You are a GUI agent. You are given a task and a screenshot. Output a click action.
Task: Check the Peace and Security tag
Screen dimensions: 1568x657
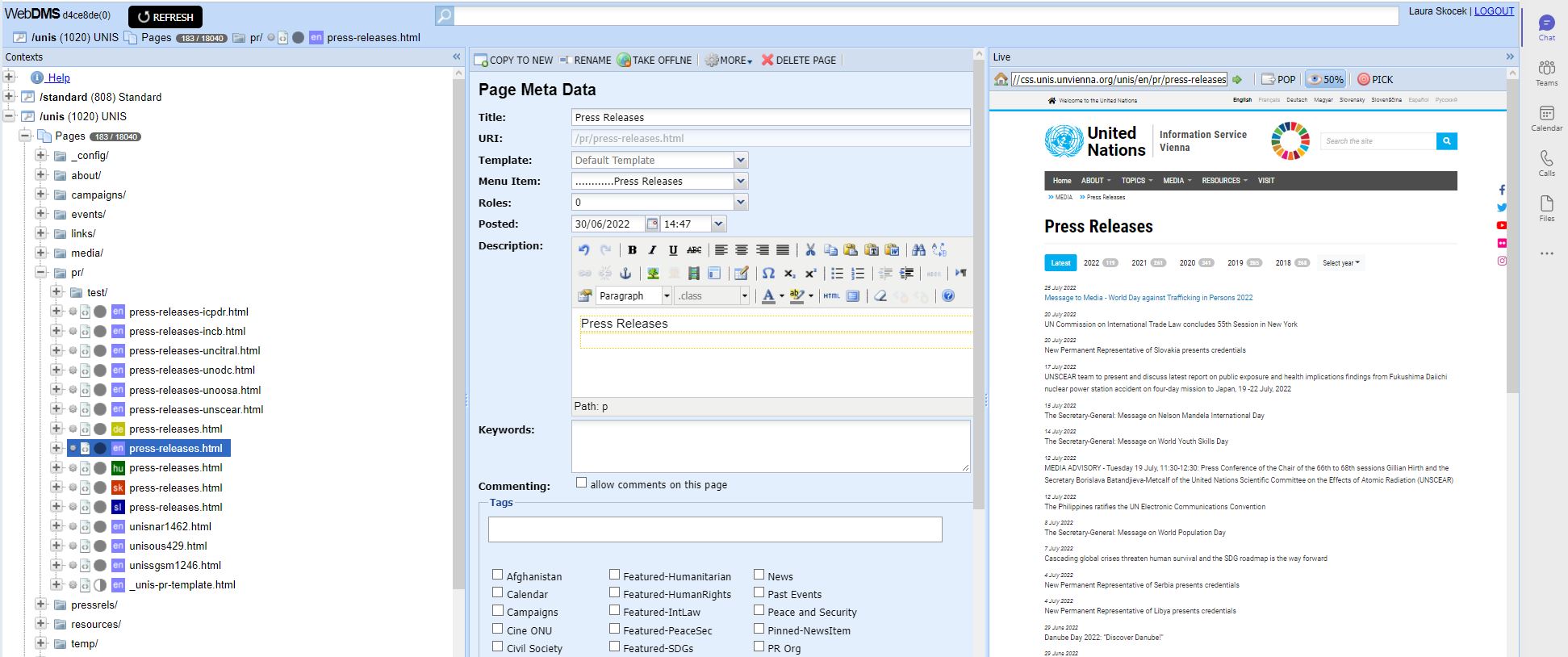(759, 610)
